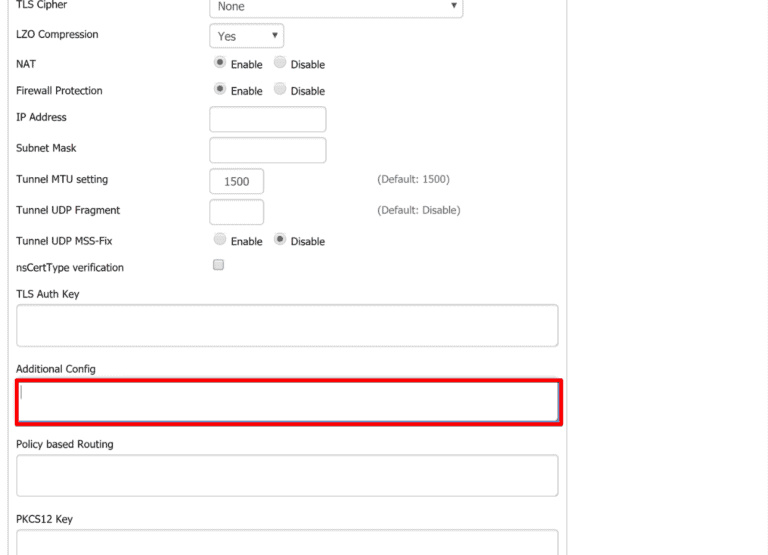
Task: Disable NAT radio option
Action: [280, 64]
